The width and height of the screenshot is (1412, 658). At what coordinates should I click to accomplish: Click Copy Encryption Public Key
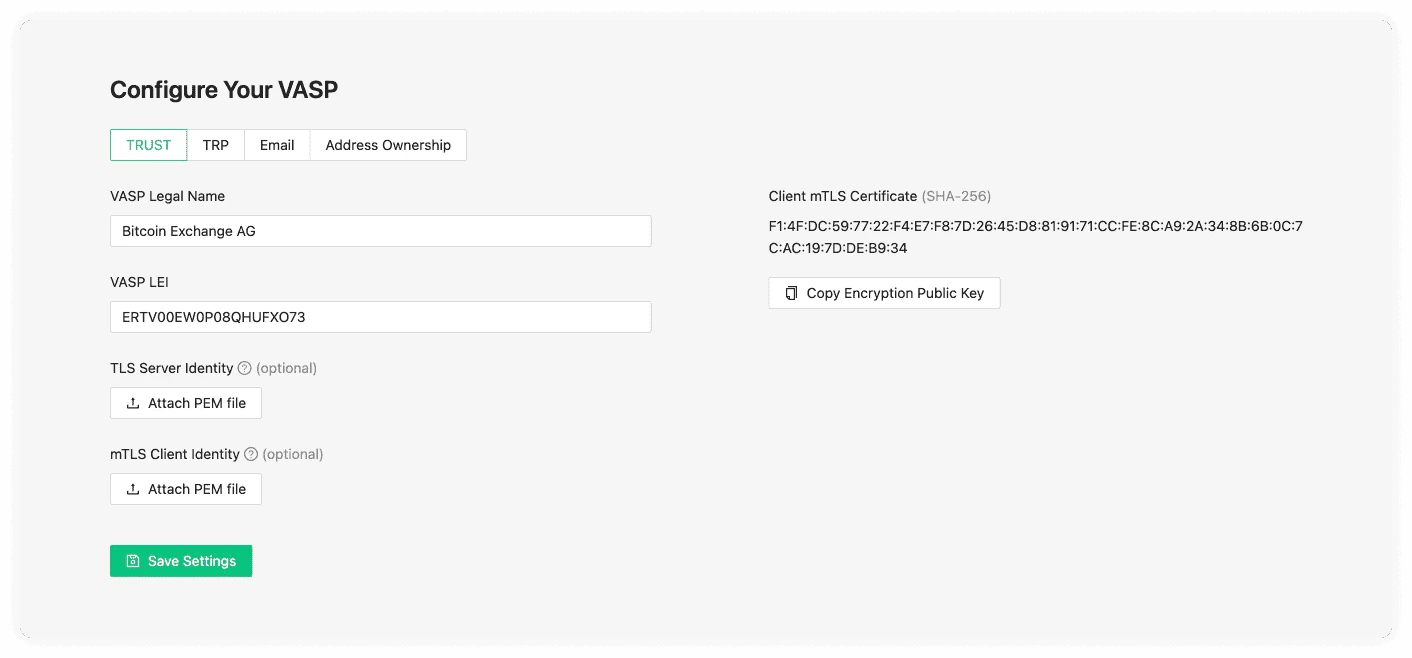pos(884,292)
